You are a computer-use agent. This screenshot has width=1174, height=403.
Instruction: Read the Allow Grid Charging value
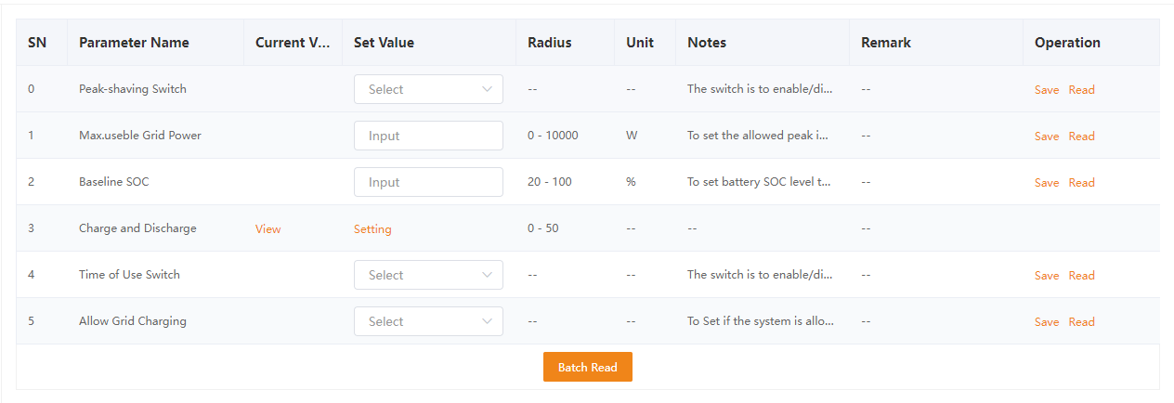click(1081, 322)
